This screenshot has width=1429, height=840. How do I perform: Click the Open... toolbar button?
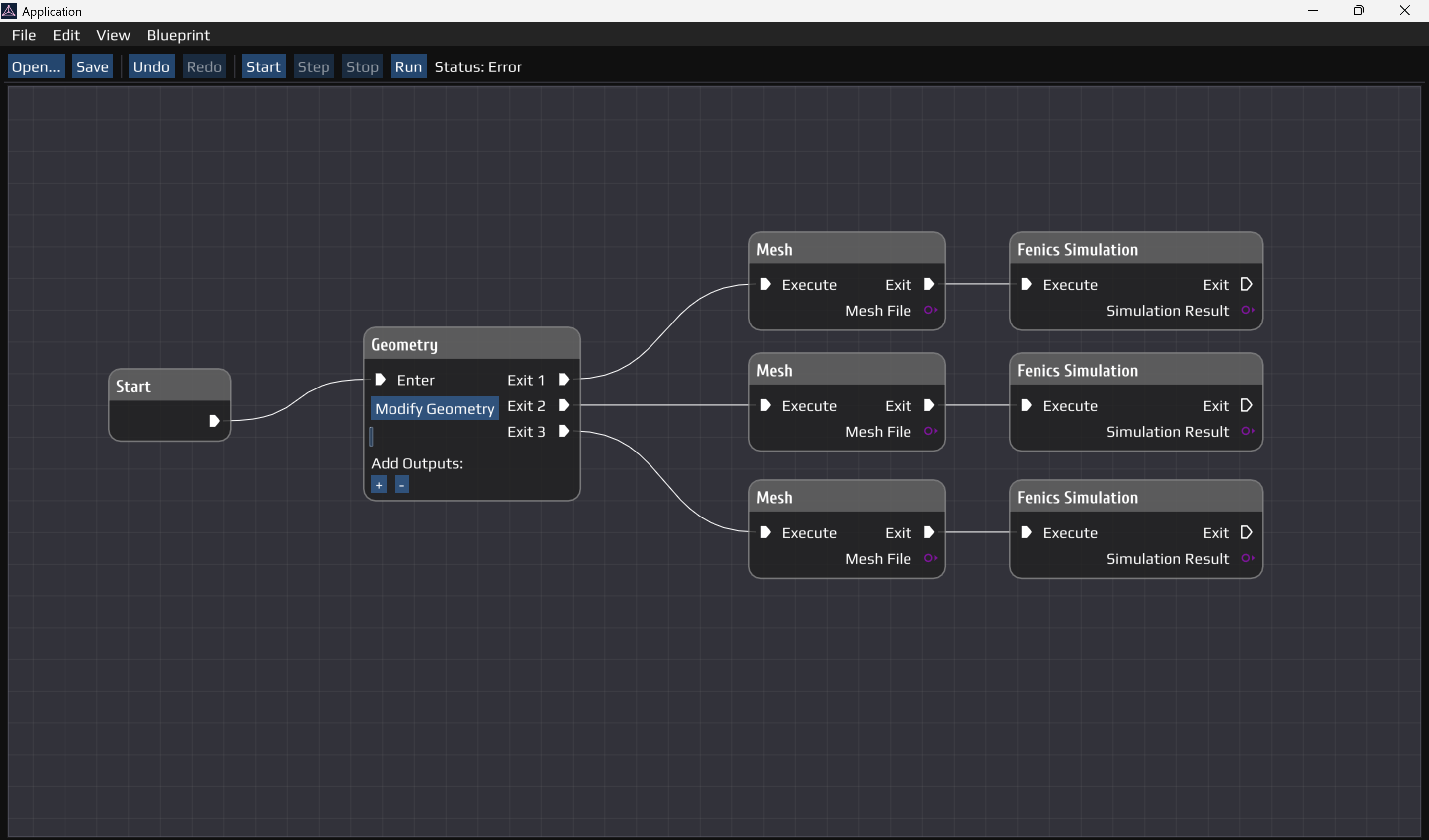36,67
